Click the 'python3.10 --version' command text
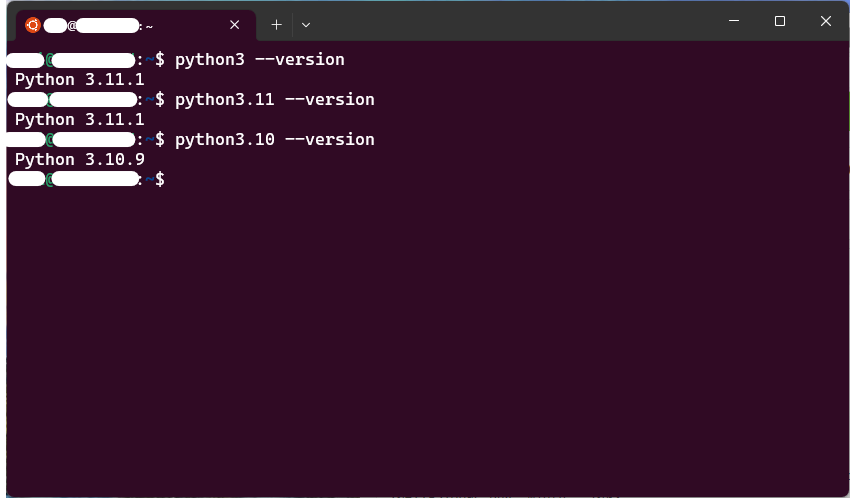850x498 pixels. 274,139
